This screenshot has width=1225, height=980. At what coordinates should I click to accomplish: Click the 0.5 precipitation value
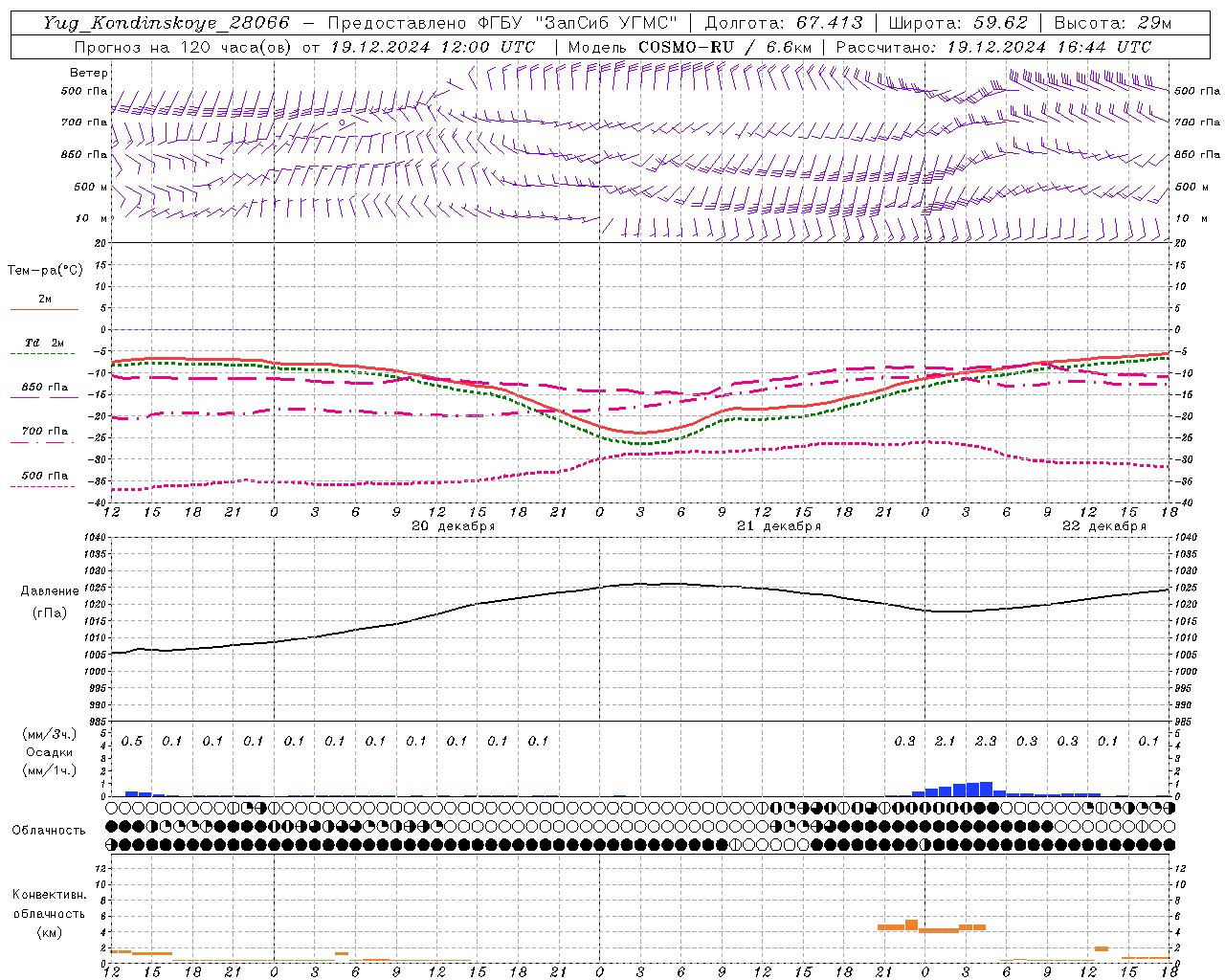131,741
